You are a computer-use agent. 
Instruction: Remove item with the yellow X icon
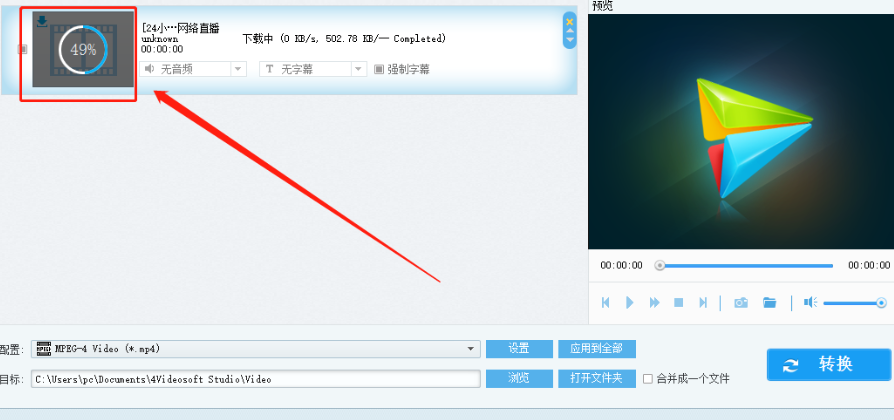569,22
